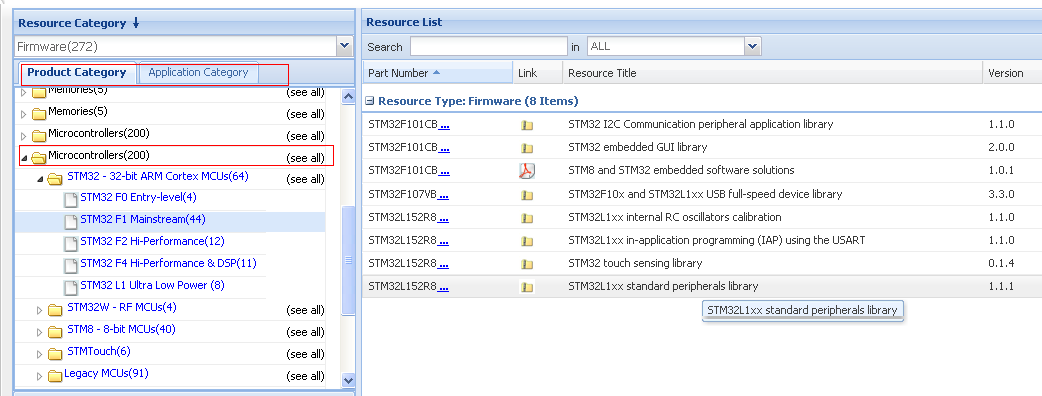Viewport: 1042px width, 396px height.
Task: Click the document icon beside STM32 L1 Ultra Low Power
Action: tap(70, 287)
